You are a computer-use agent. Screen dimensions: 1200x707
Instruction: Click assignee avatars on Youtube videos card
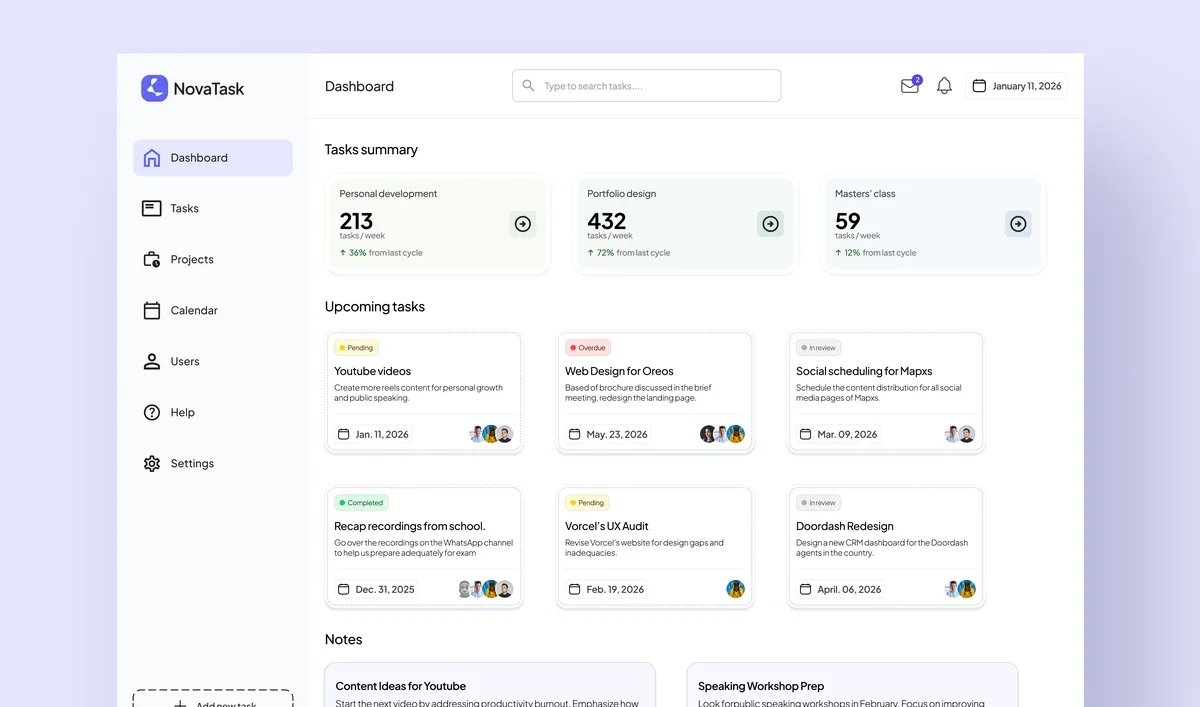tap(491, 434)
